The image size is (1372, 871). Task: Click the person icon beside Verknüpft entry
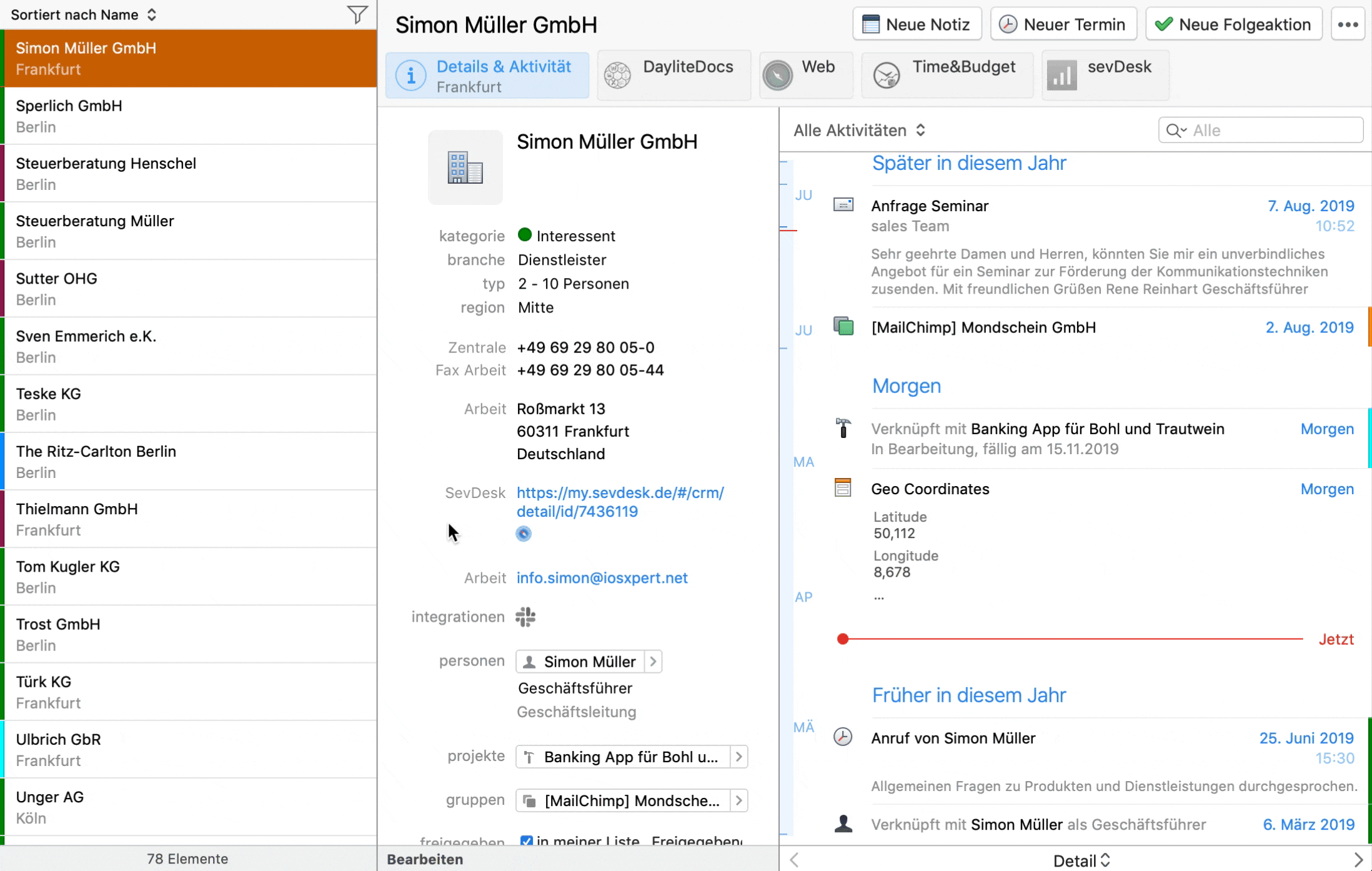(x=843, y=824)
